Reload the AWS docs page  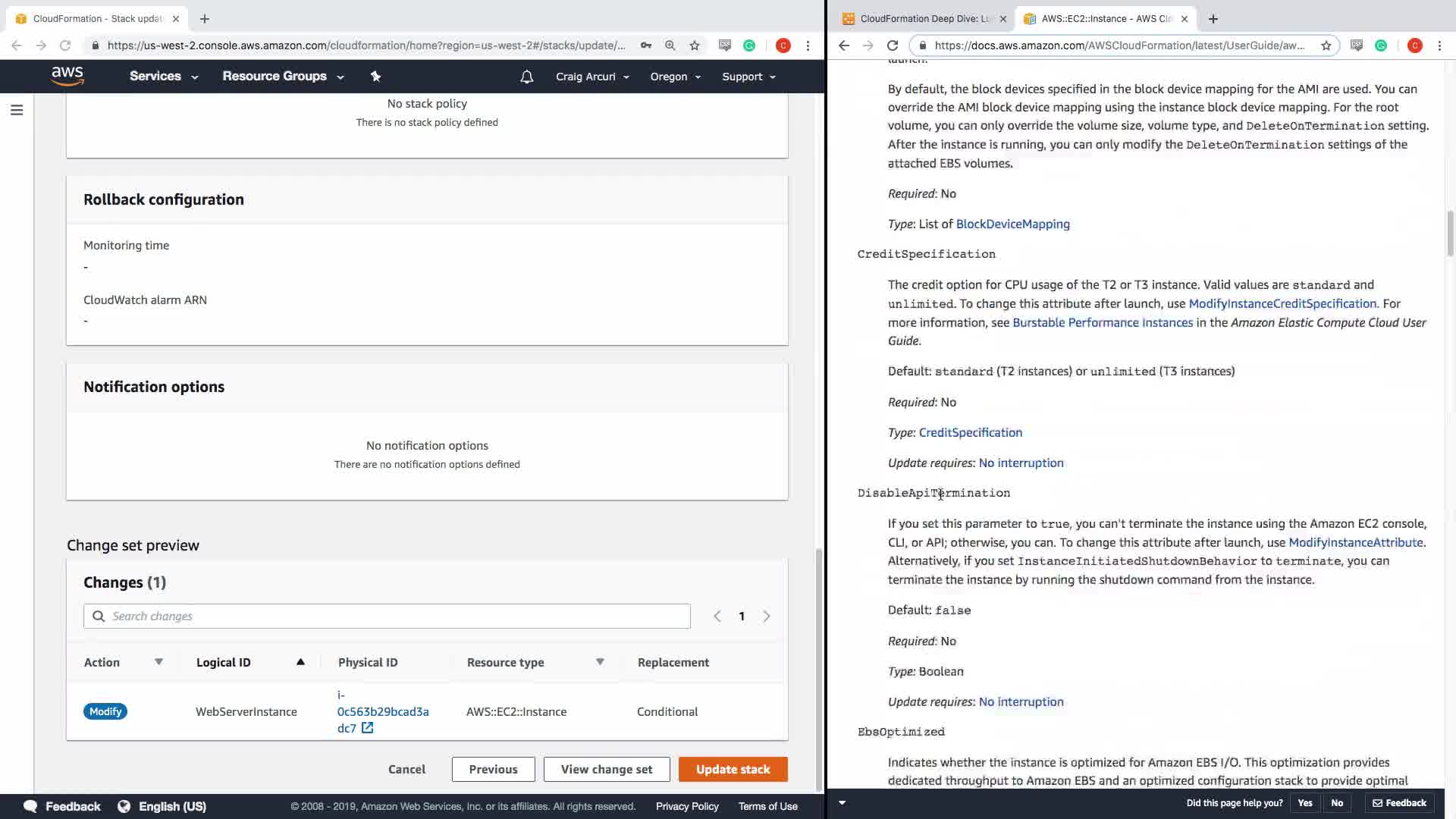tap(893, 45)
